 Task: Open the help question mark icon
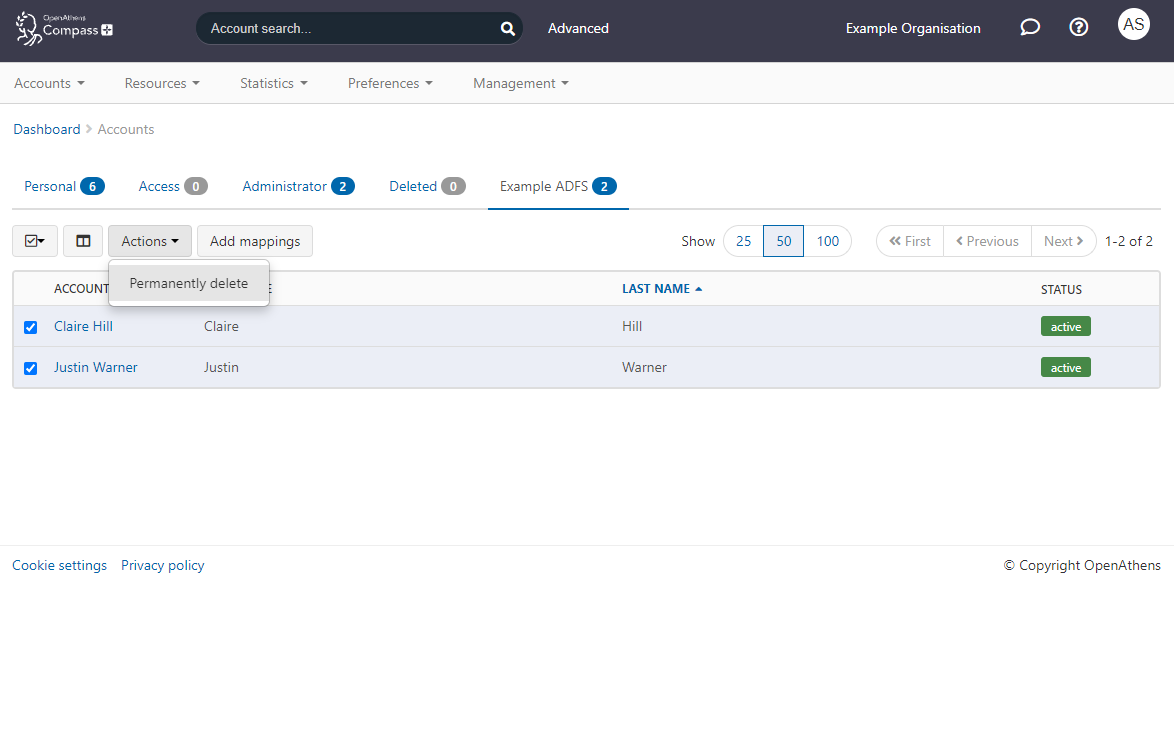(1078, 27)
